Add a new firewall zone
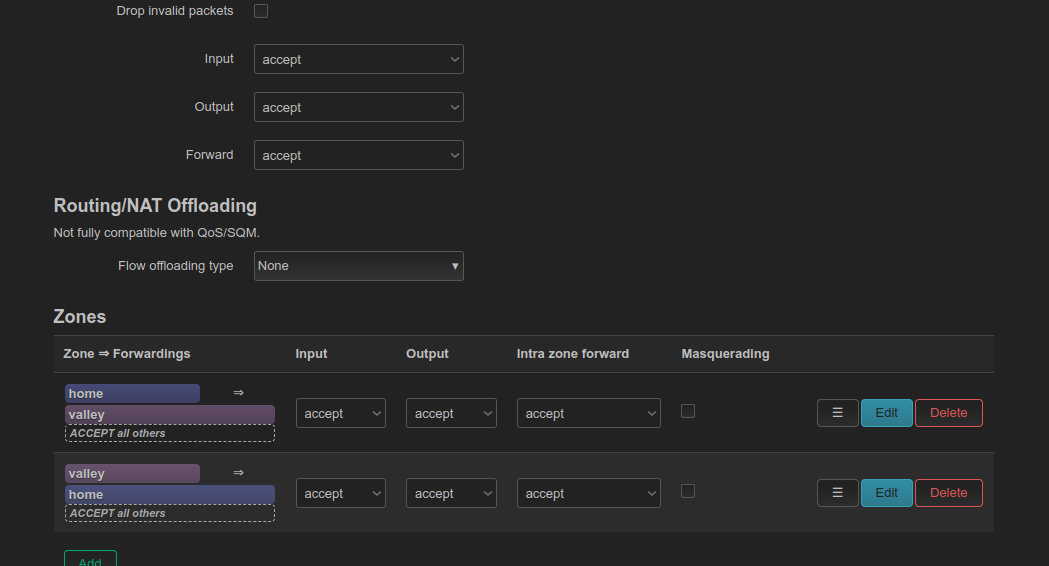1049x566 pixels. tap(90, 561)
